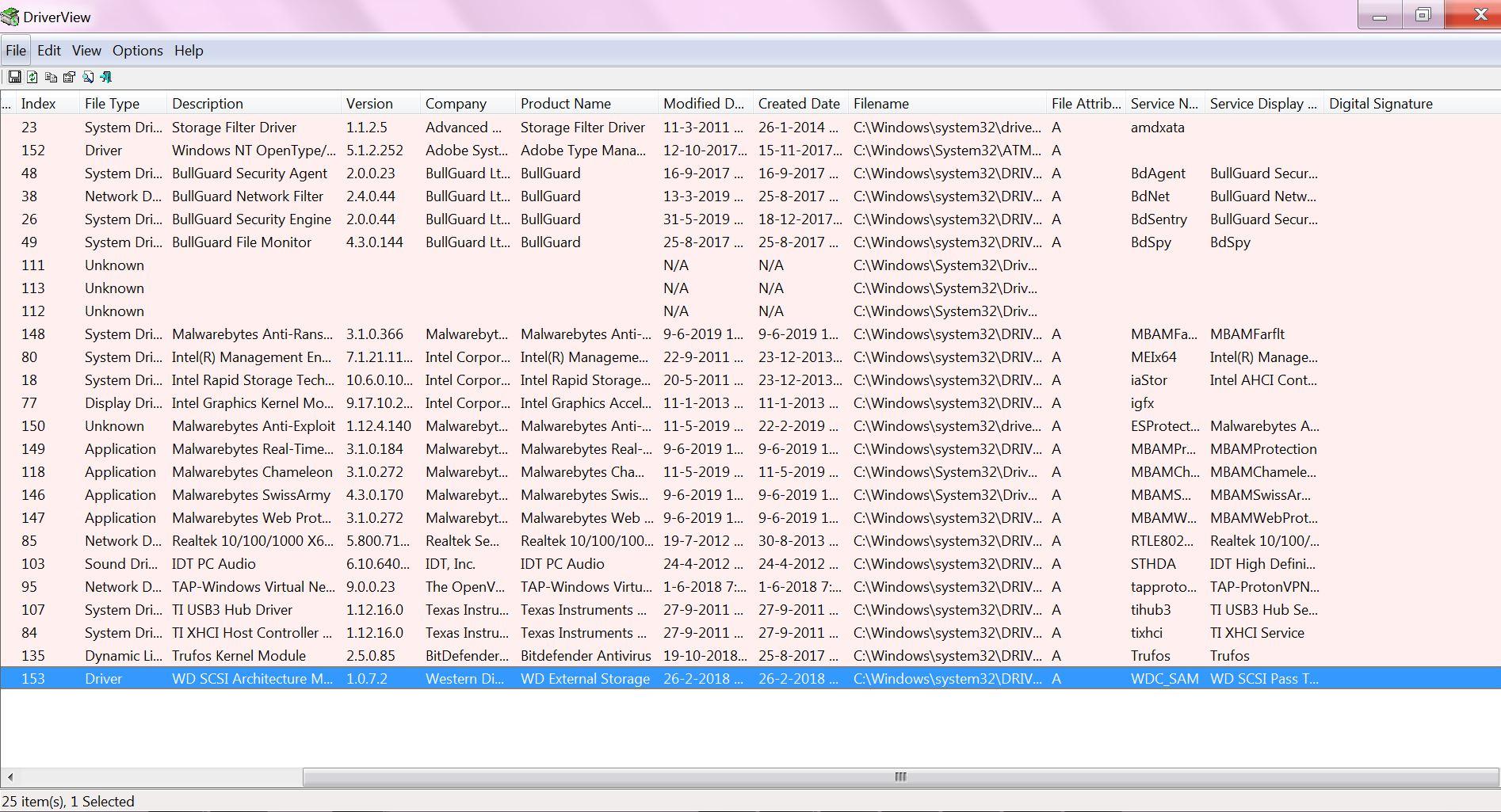The width and height of the screenshot is (1501, 812).
Task: Sort by the Created Date column header
Action: (x=800, y=104)
